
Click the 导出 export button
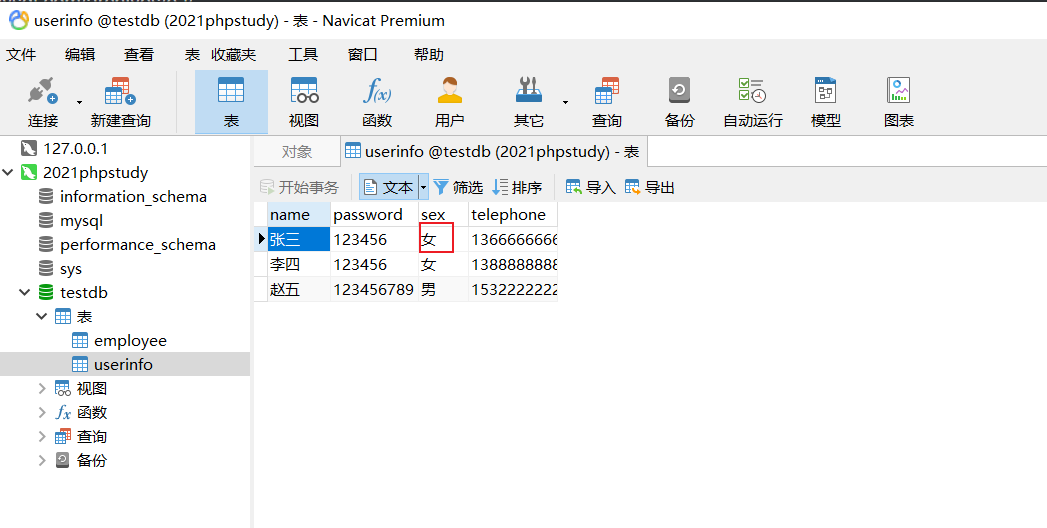tap(650, 188)
